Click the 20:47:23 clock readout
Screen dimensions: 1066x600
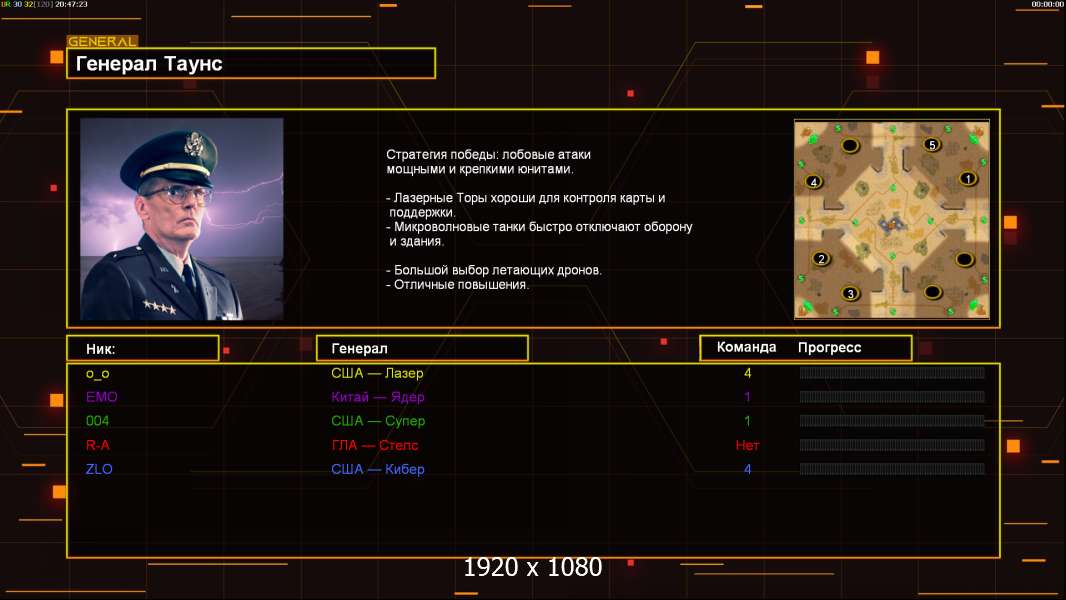(71, 4)
